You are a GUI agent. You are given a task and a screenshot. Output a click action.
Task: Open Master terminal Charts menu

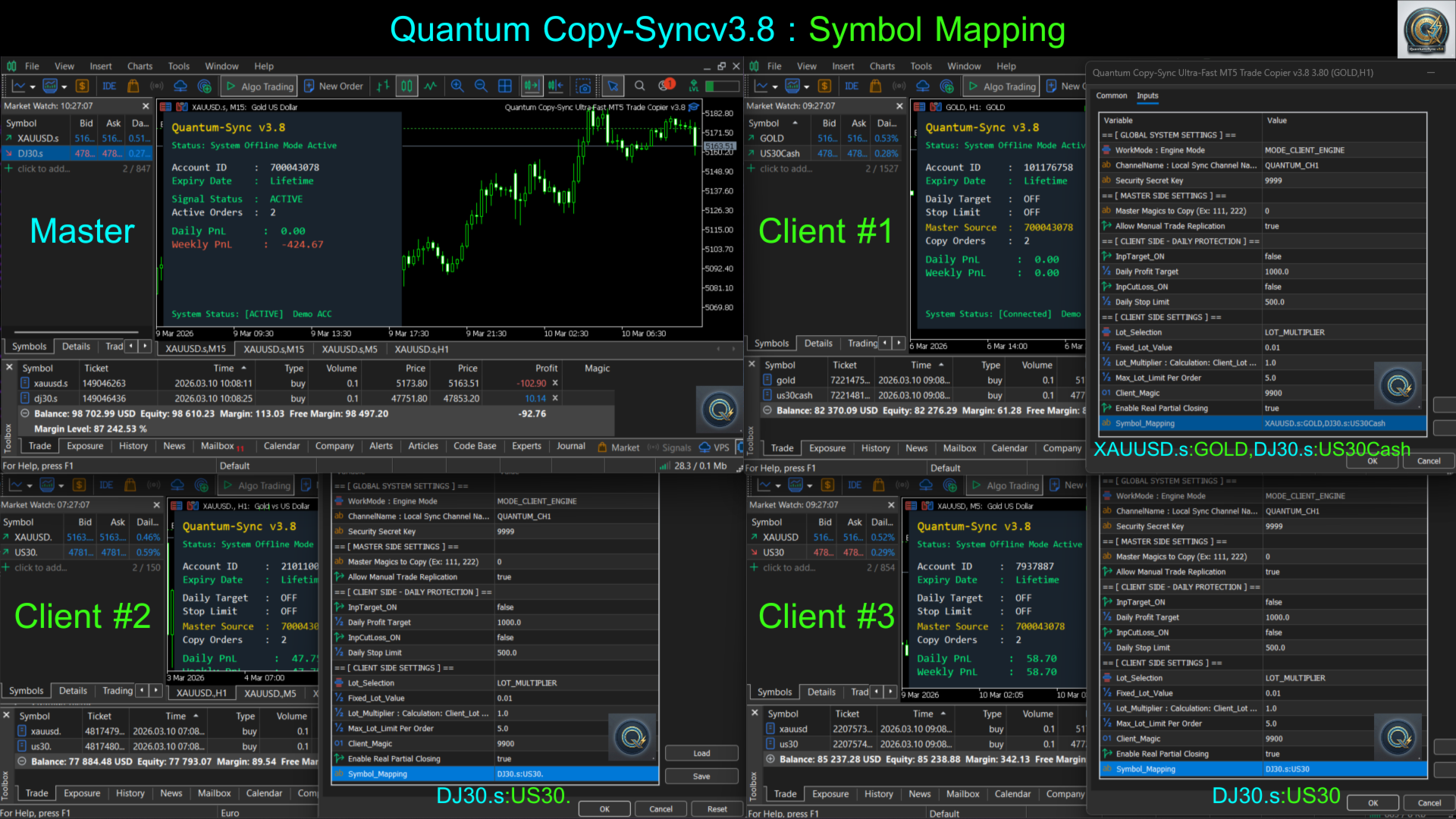(140, 67)
